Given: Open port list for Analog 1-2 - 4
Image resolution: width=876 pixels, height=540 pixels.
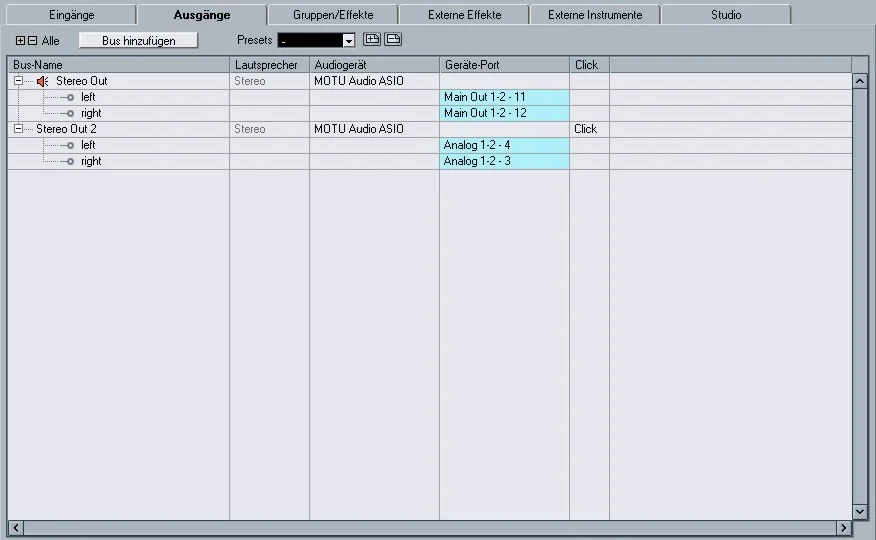Looking at the screenshot, I should pos(504,145).
